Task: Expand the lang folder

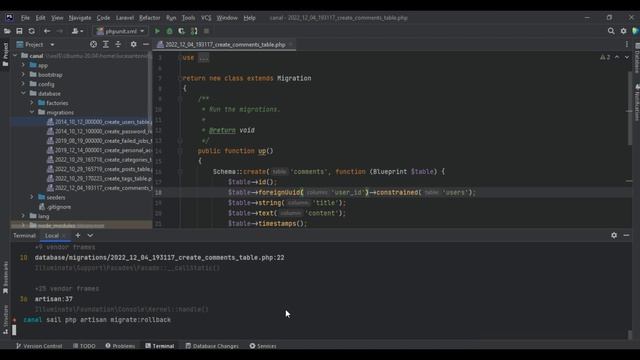Action: pos(23,216)
